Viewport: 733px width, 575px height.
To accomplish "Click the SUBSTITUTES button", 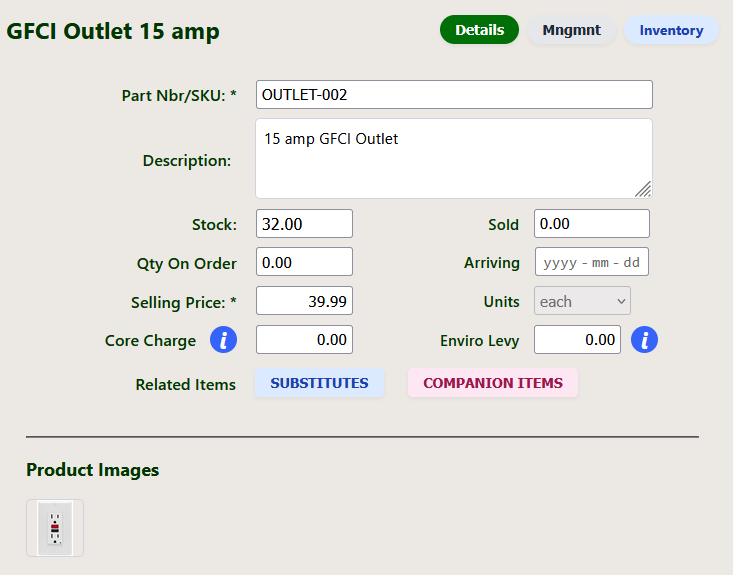I will (x=319, y=383).
